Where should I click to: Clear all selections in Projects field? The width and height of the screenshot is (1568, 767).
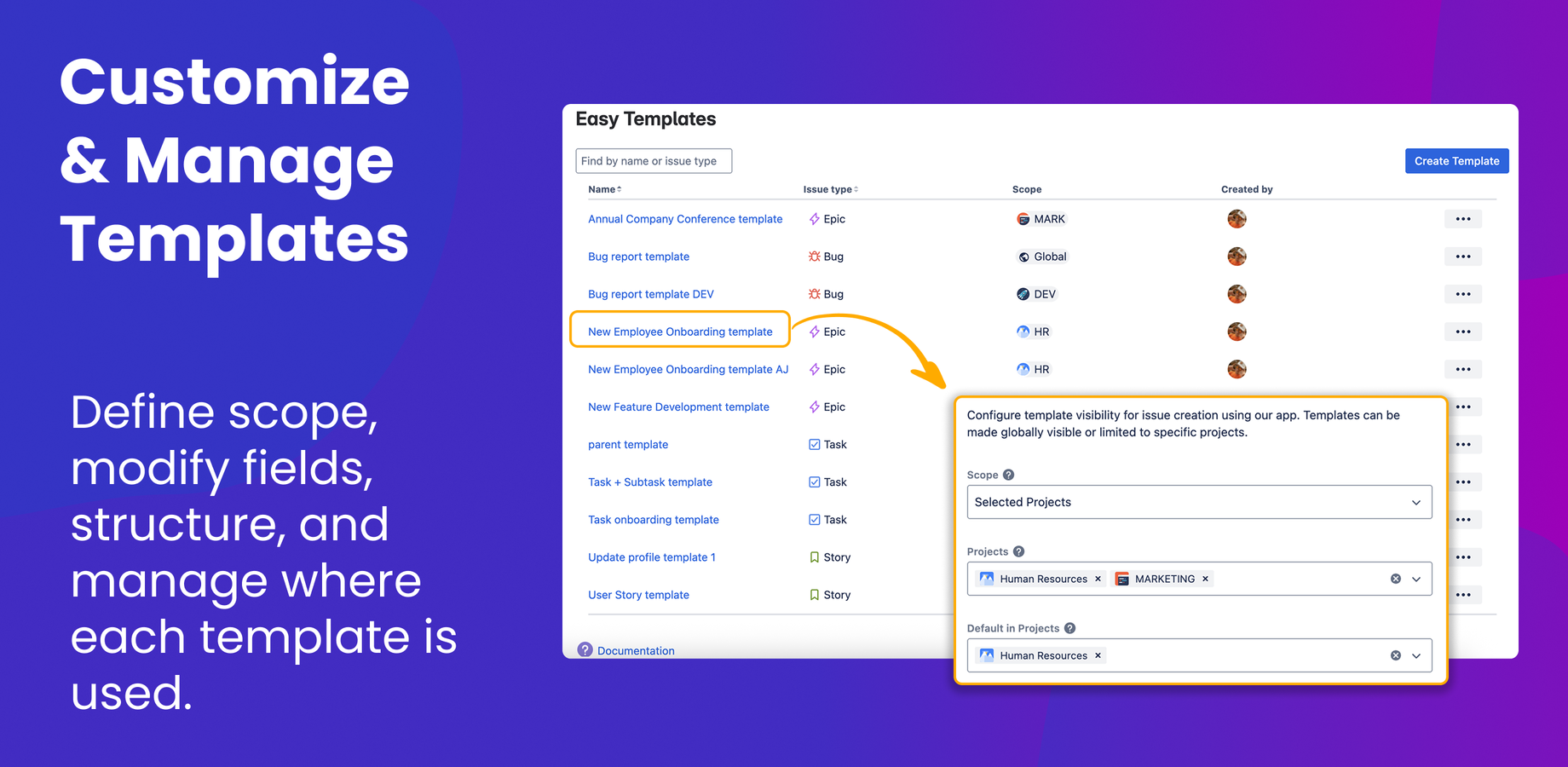tap(1396, 579)
